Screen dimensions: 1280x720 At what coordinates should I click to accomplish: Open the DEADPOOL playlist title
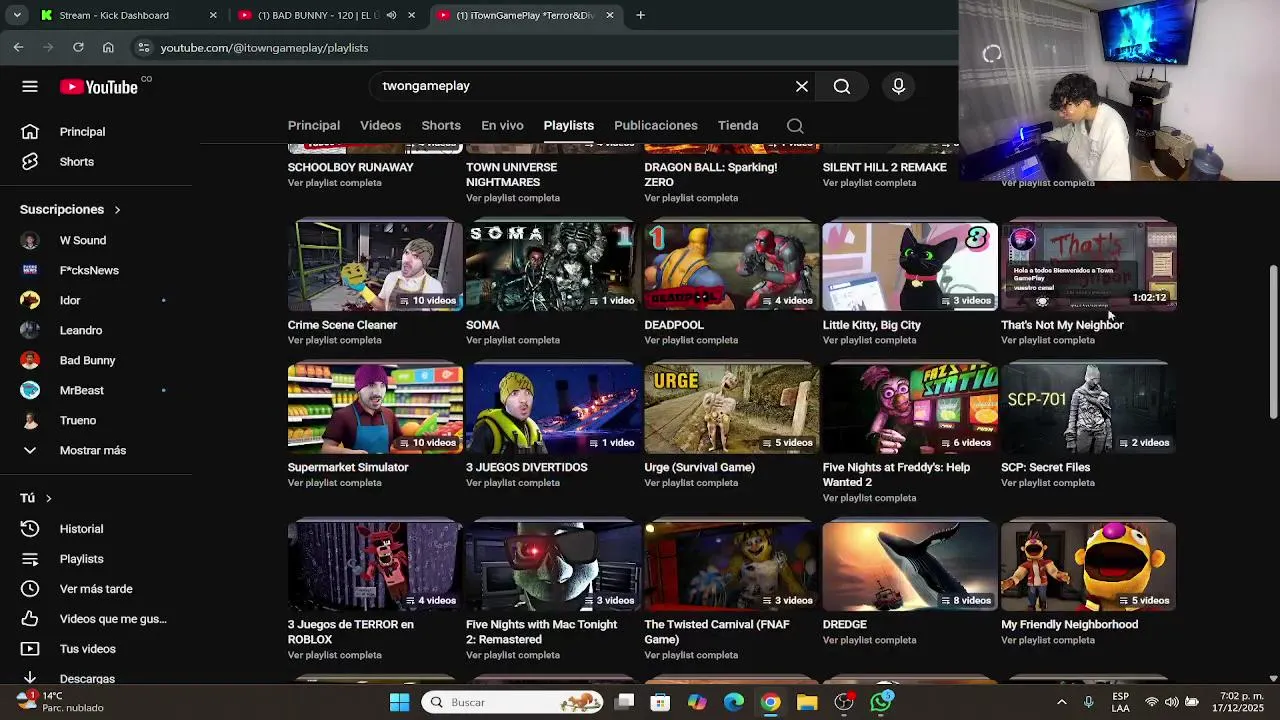(674, 325)
